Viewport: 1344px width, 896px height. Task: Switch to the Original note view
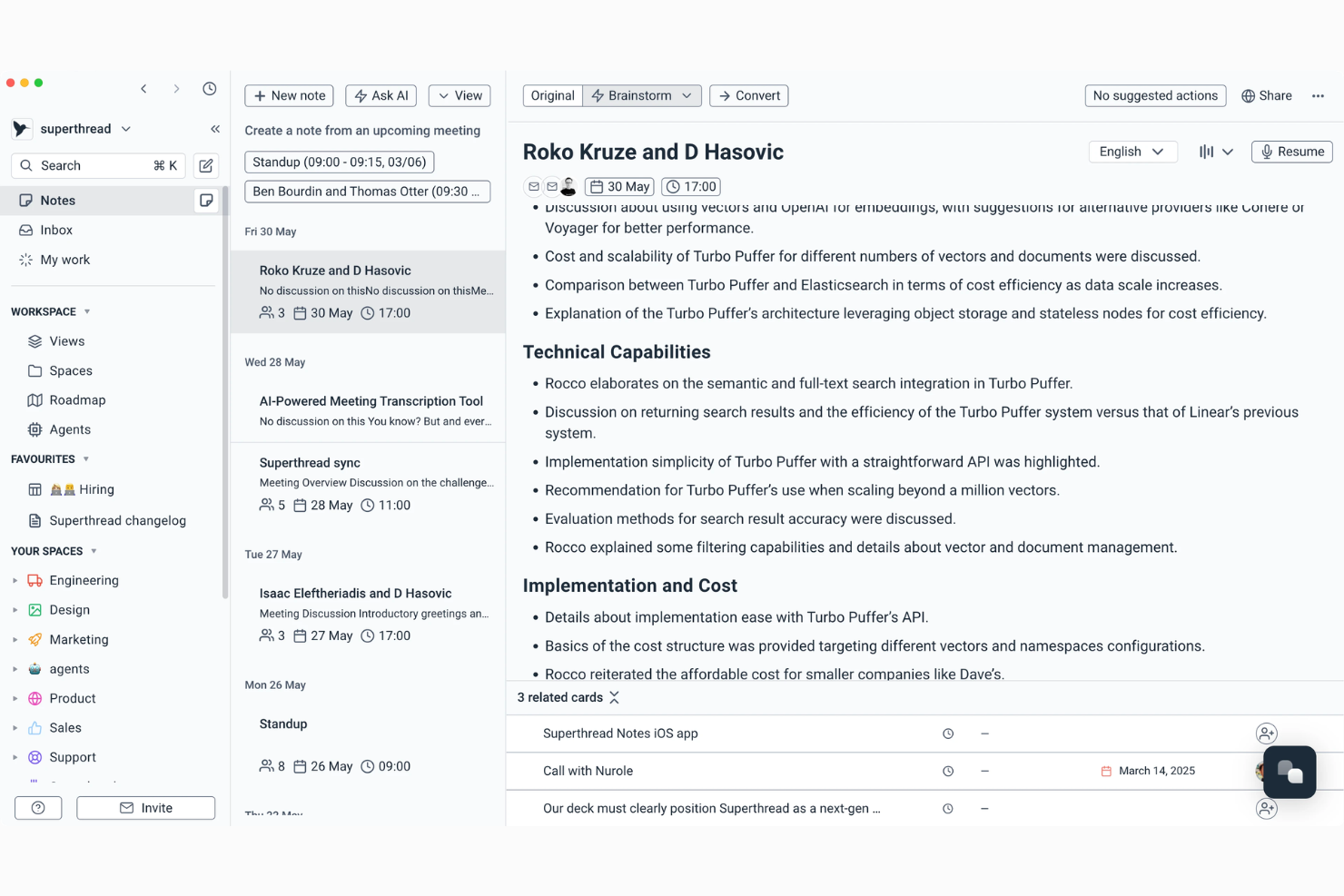tap(552, 95)
